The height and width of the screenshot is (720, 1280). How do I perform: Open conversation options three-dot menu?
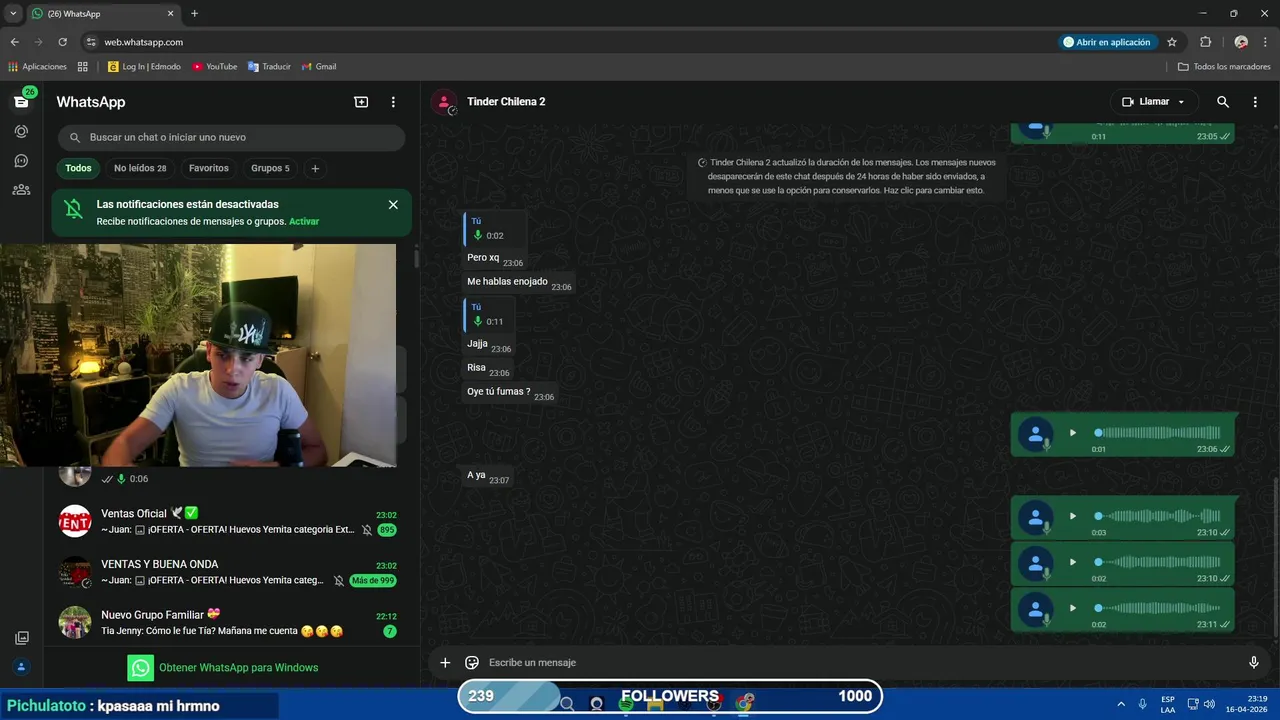[x=1255, y=102]
